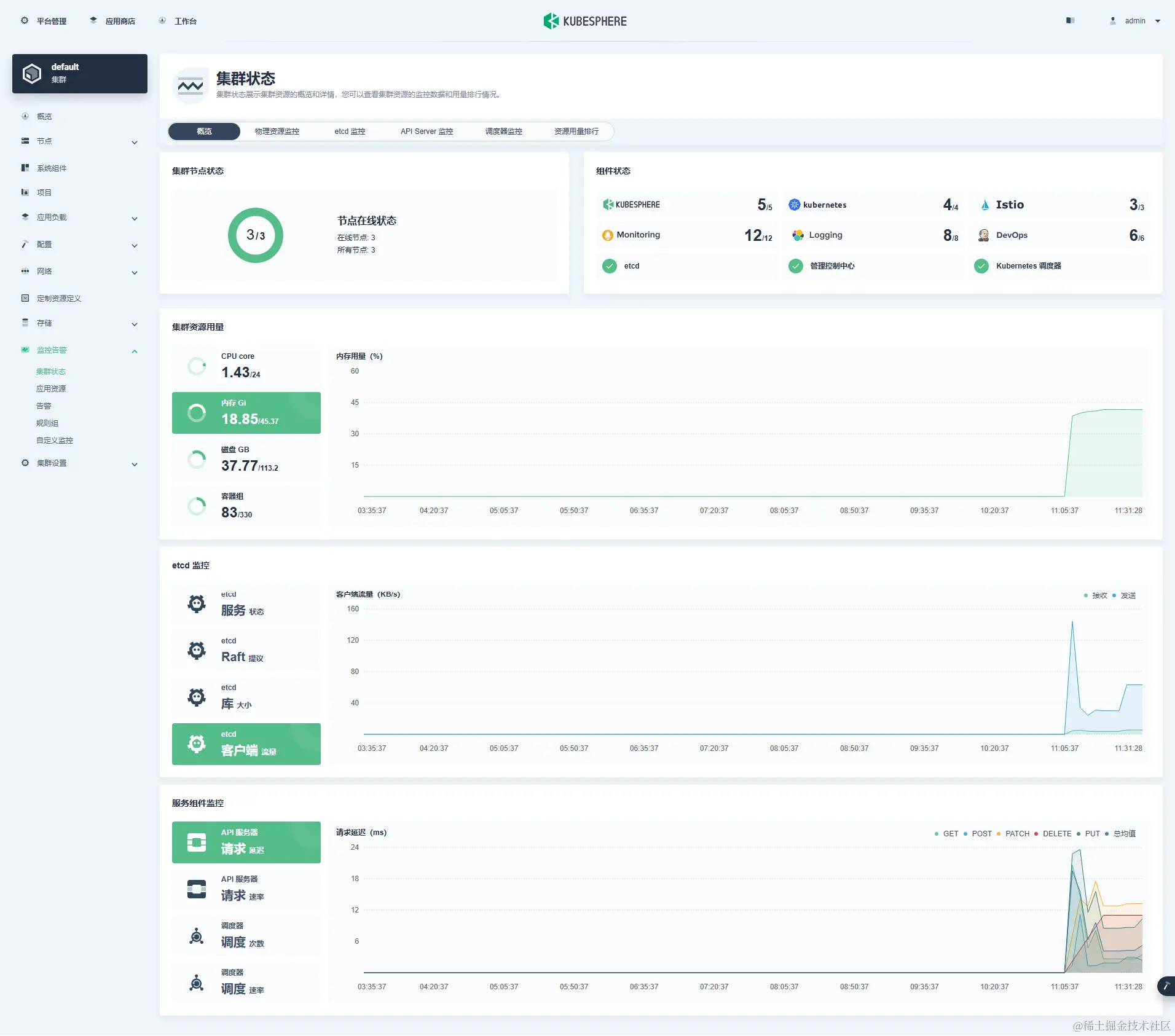Click the etcd 客户端流量 gear icon
Viewport: 1175px width, 1036px height.
[196, 744]
